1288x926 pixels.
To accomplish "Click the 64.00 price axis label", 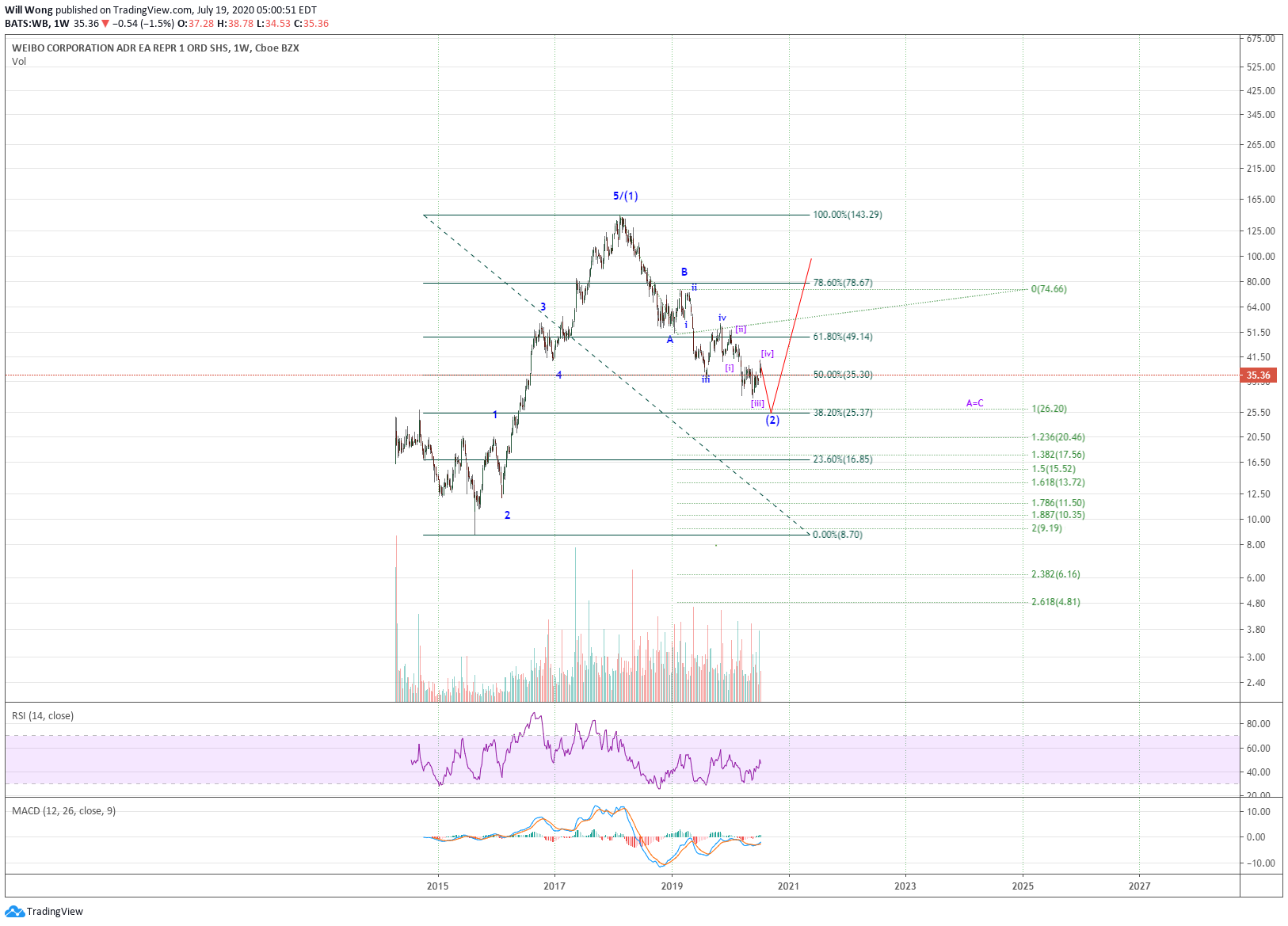I will tap(1258, 307).
